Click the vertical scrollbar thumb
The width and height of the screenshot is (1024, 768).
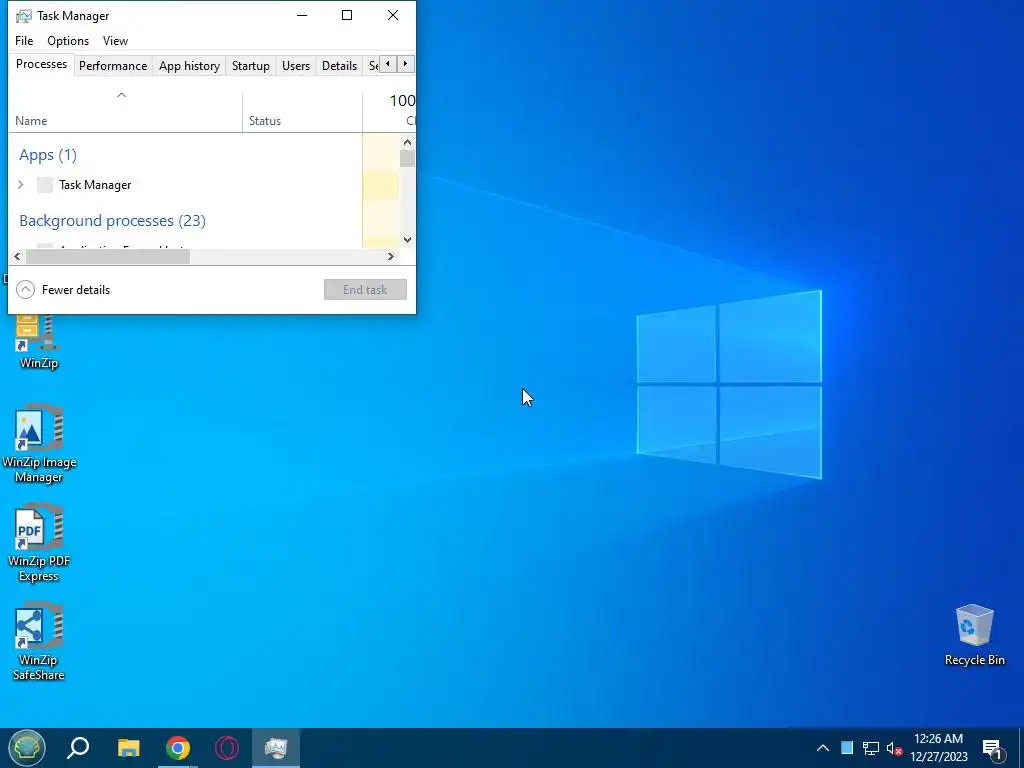point(408,159)
